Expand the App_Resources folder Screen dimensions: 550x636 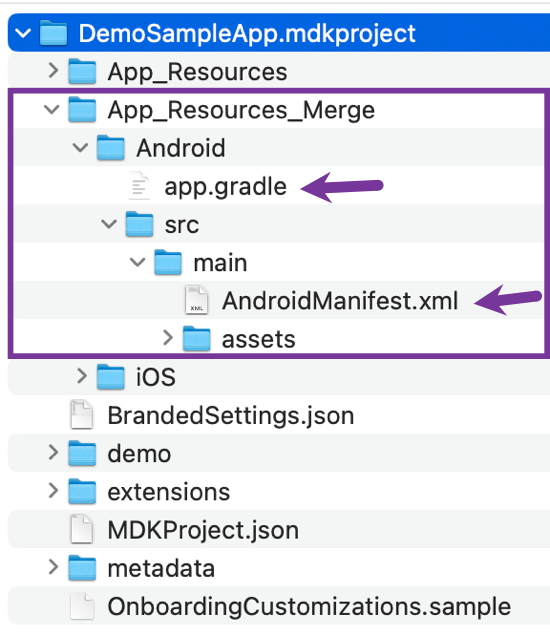pyautogui.click(x=53, y=71)
